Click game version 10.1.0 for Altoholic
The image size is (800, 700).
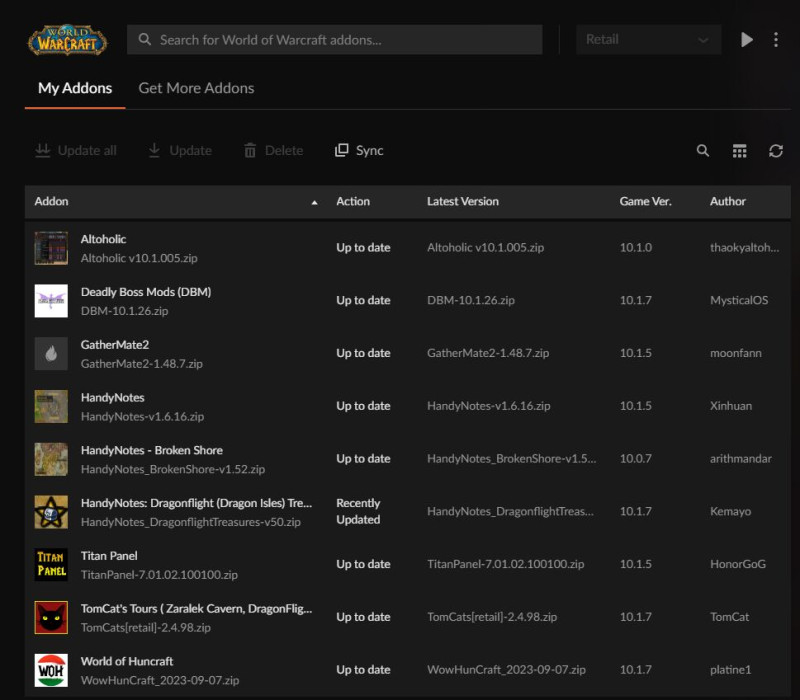point(636,247)
